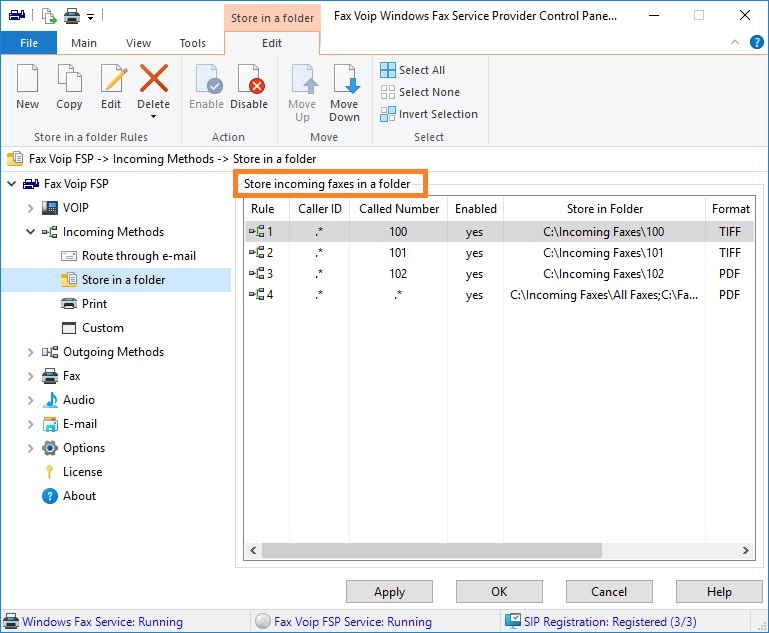Click the Help button
This screenshot has height=633, width=769.
[x=719, y=592]
